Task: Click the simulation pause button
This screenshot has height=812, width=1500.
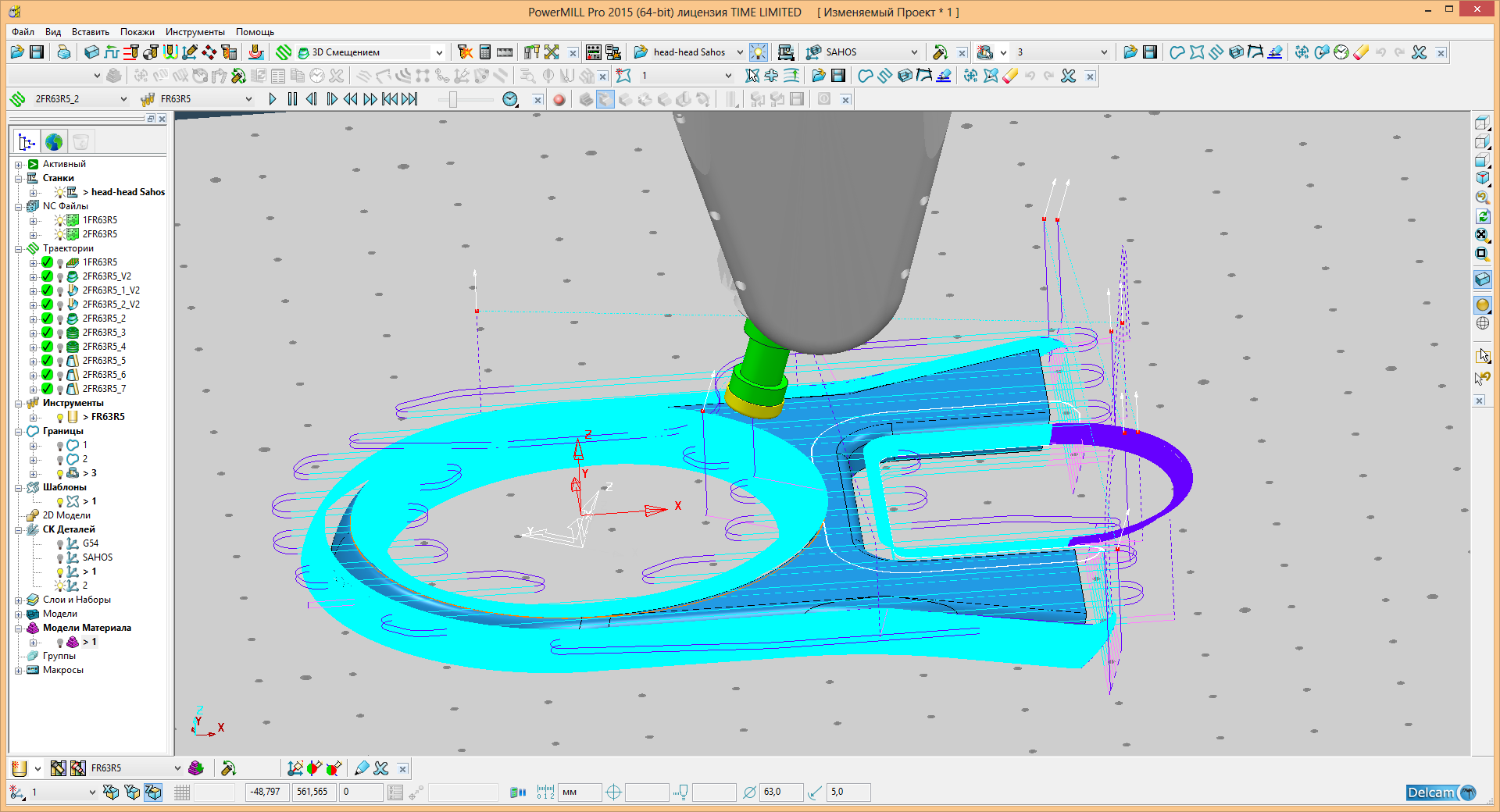Action: 292,99
